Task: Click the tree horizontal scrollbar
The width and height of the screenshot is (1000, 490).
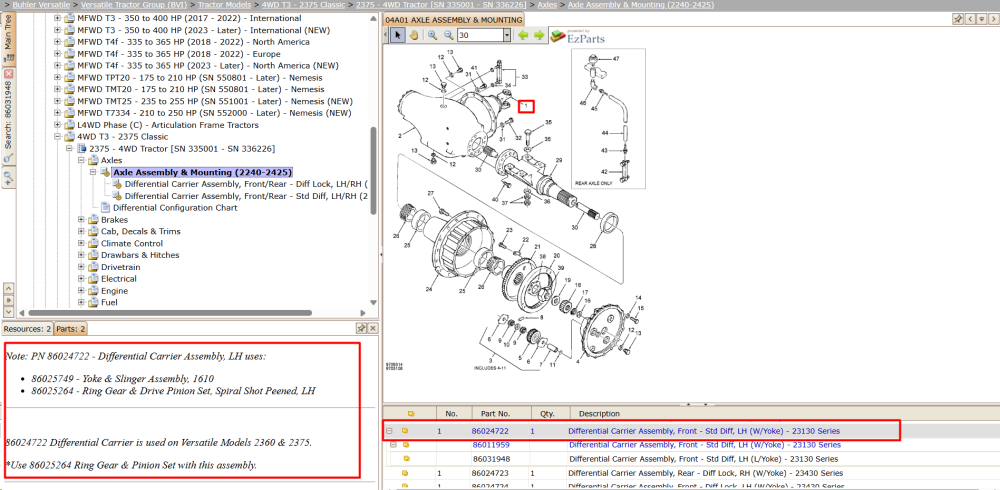Action: point(170,313)
